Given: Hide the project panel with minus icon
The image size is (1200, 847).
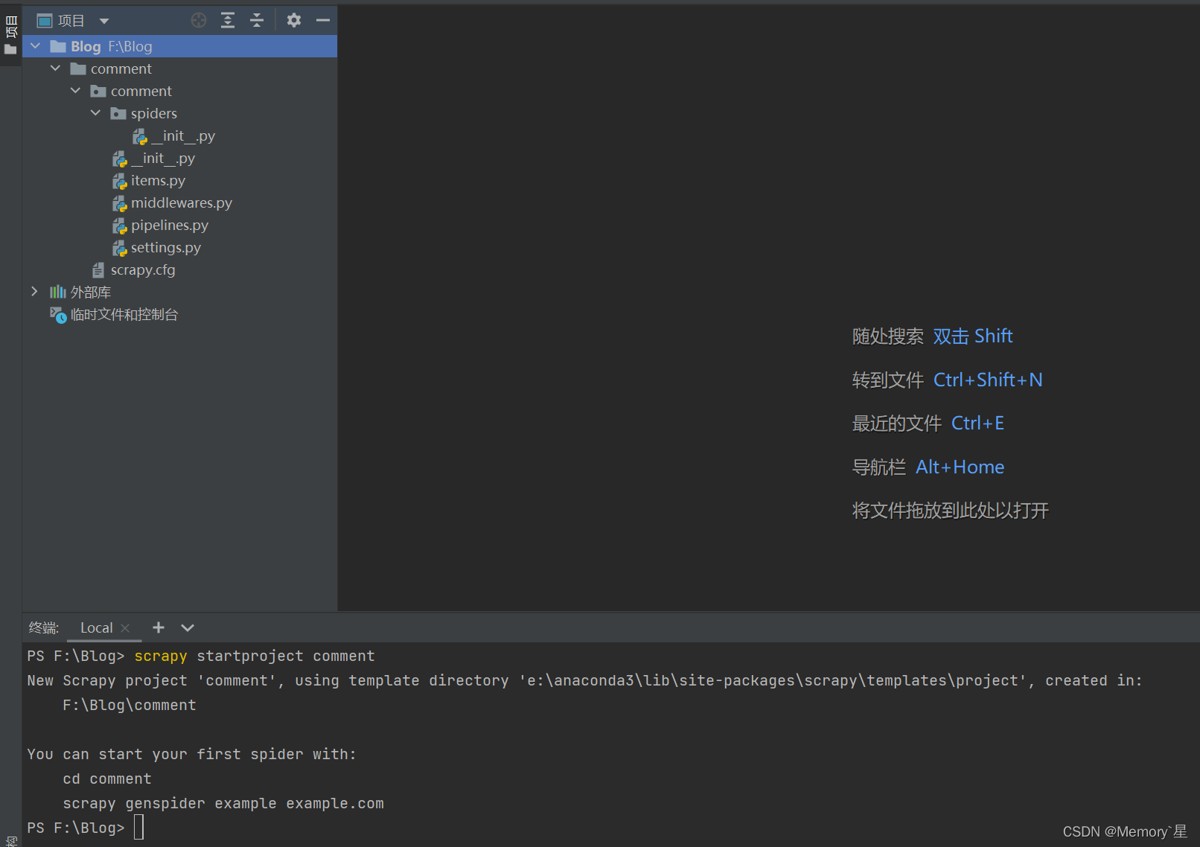Looking at the screenshot, I should pyautogui.click(x=322, y=20).
